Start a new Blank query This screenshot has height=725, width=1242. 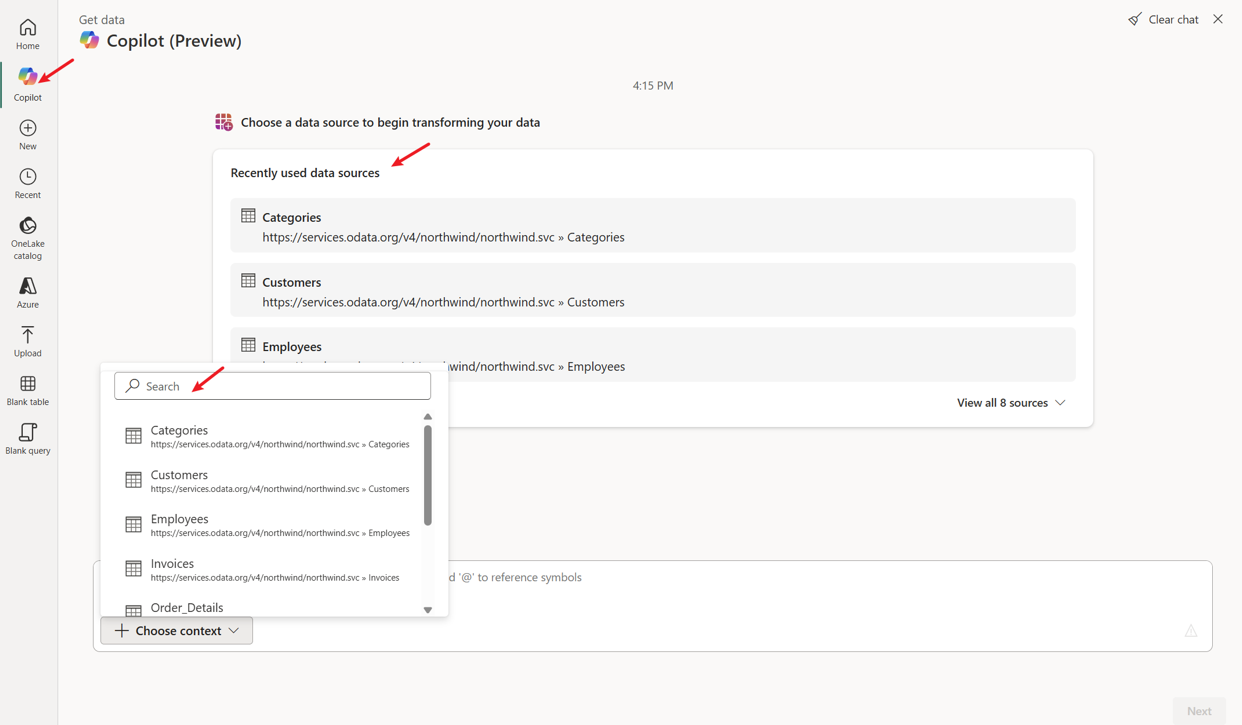(27, 434)
